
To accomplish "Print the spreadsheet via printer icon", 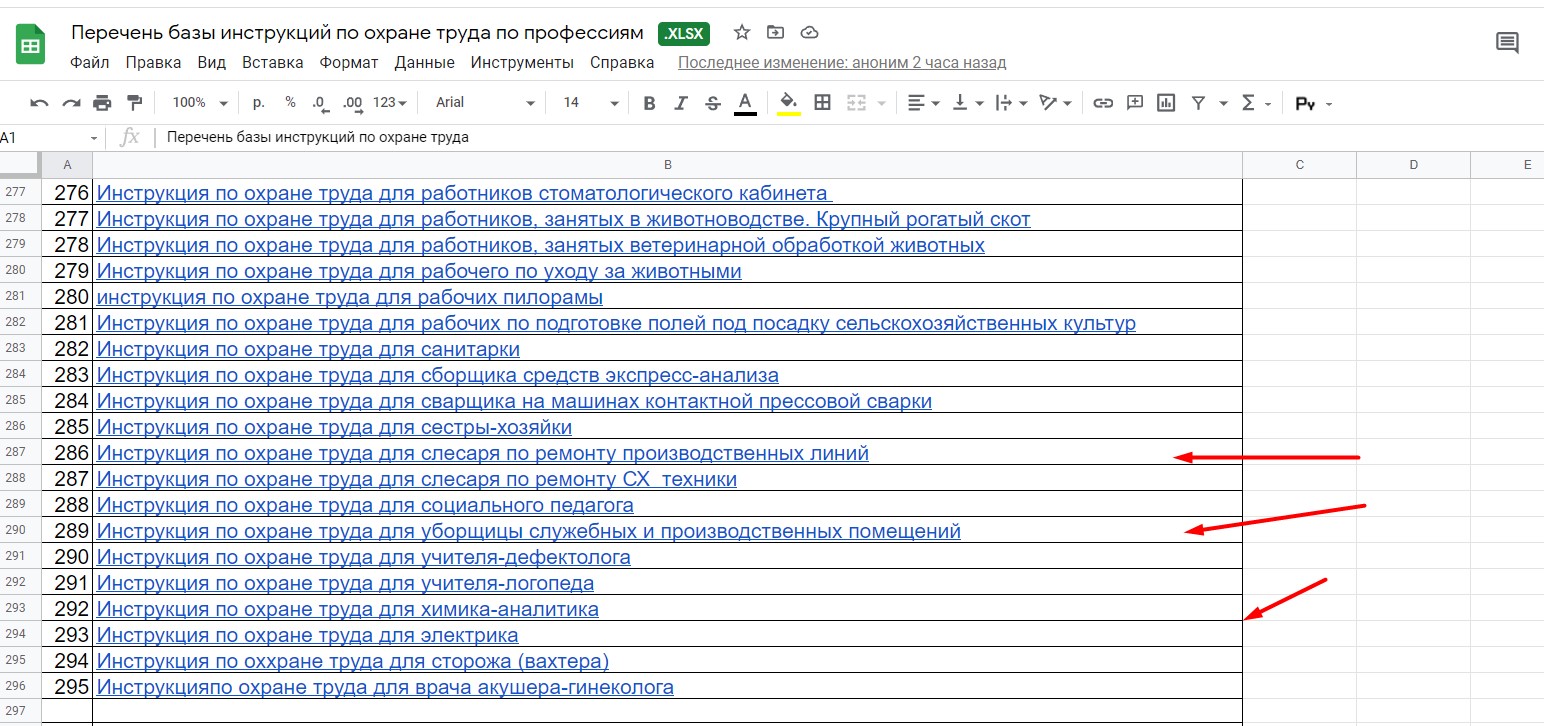I will click(102, 103).
